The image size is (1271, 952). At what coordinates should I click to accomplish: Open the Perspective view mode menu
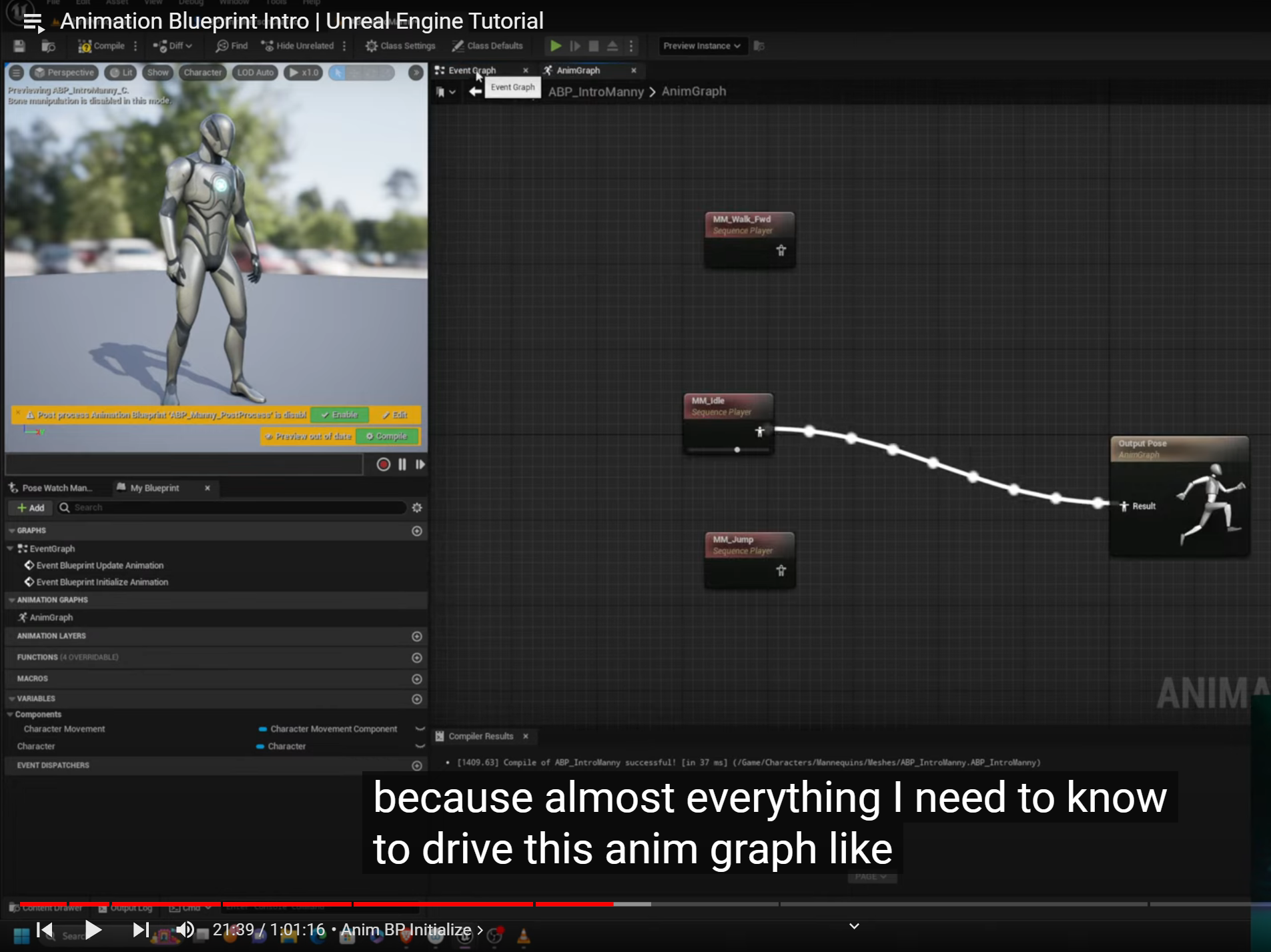point(64,73)
